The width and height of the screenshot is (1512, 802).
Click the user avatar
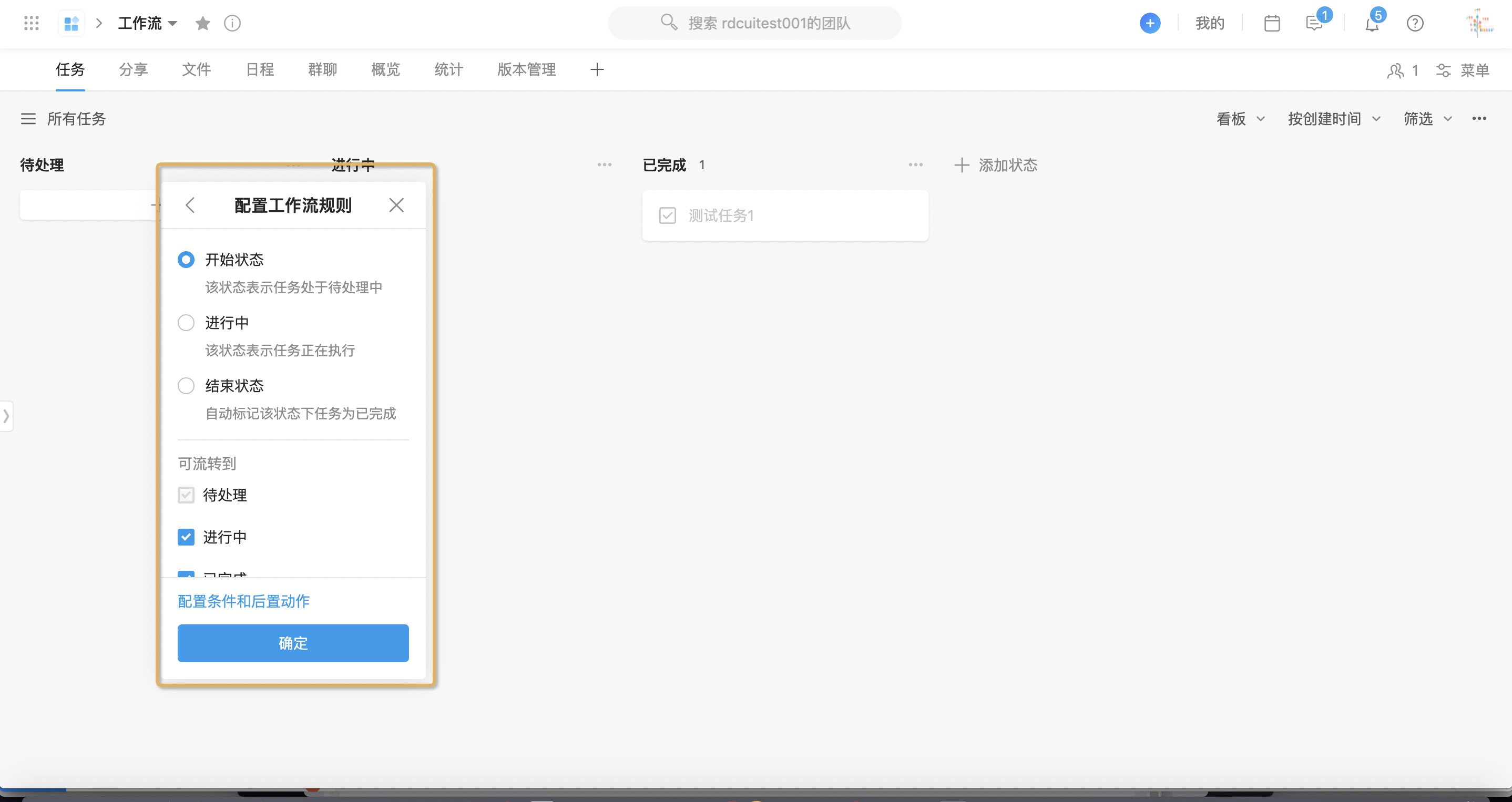click(x=1479, y=23)
